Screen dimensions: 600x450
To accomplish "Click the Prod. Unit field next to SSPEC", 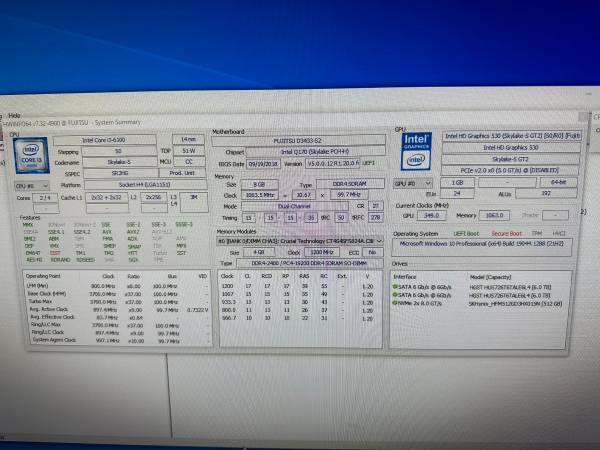I will click(182, 173).
